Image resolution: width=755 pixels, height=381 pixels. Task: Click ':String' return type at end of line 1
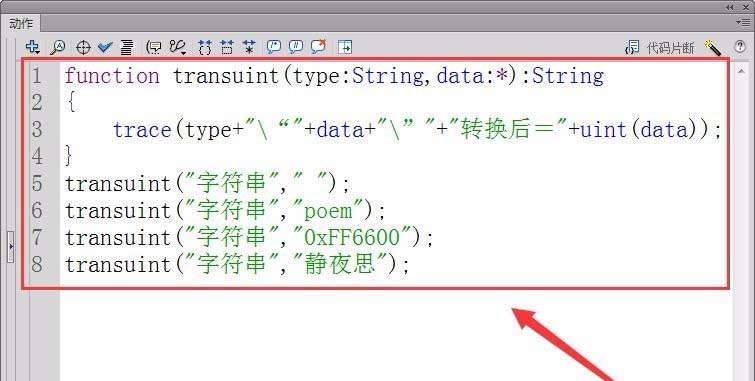pos(563,76)
